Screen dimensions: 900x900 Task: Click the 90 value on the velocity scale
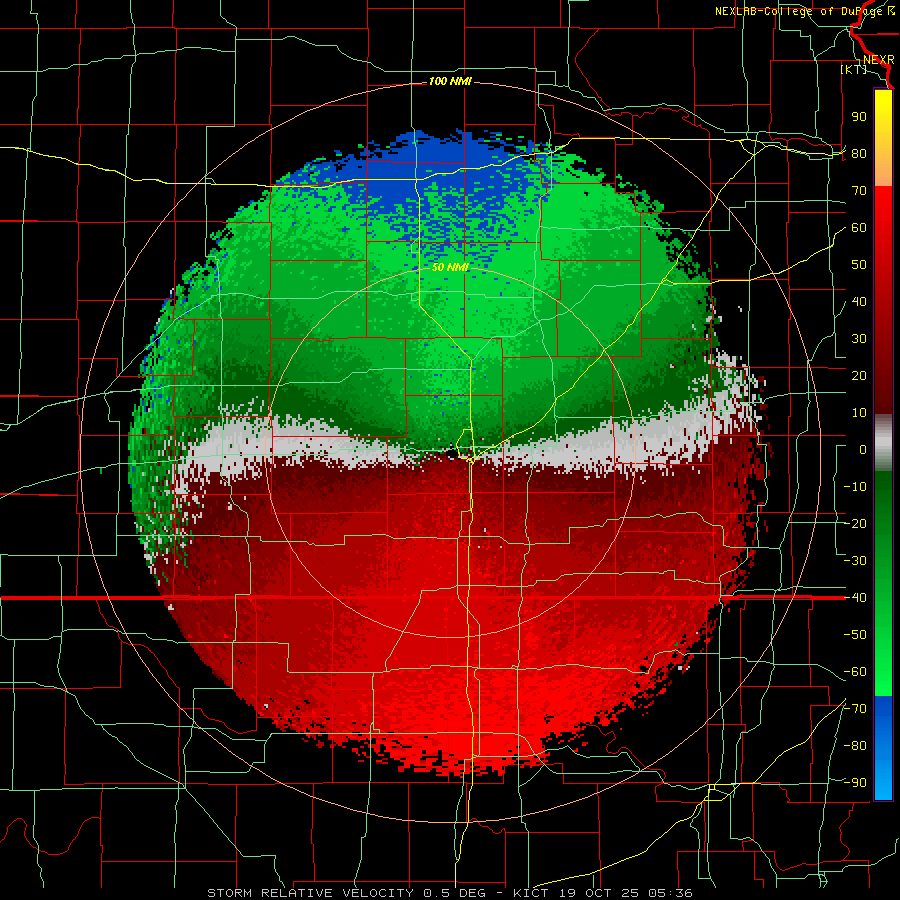coord(859,117)
